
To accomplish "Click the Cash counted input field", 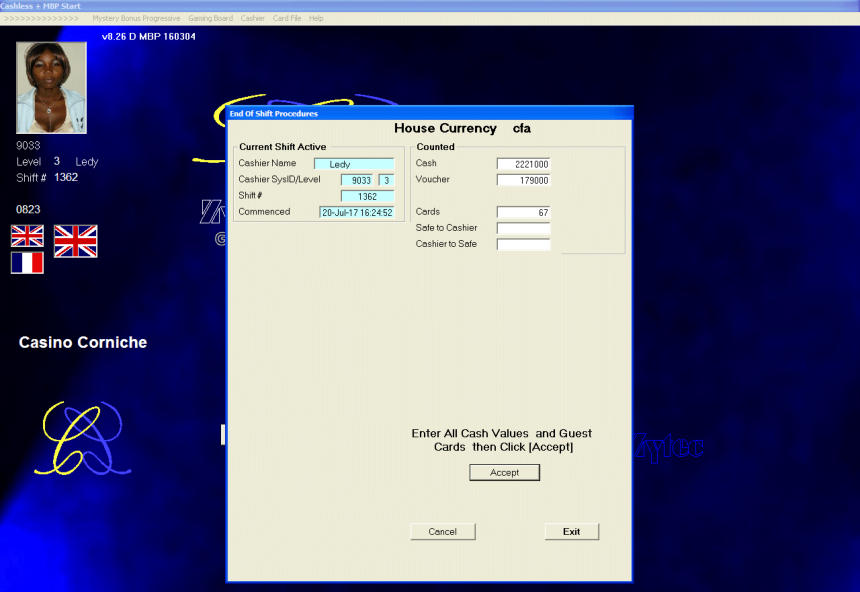I will [523, 164].
